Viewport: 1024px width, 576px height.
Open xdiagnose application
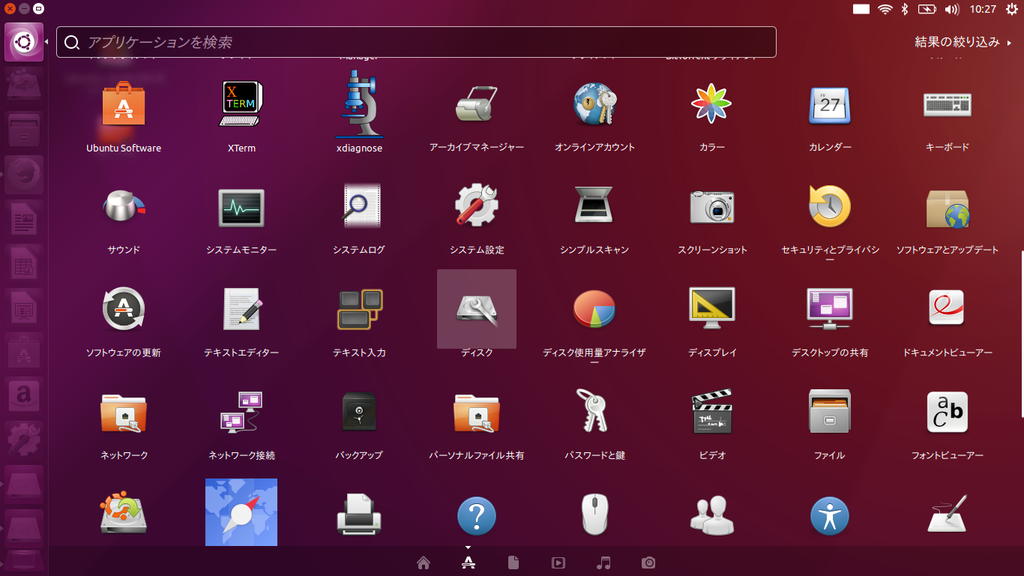(359, 104)
